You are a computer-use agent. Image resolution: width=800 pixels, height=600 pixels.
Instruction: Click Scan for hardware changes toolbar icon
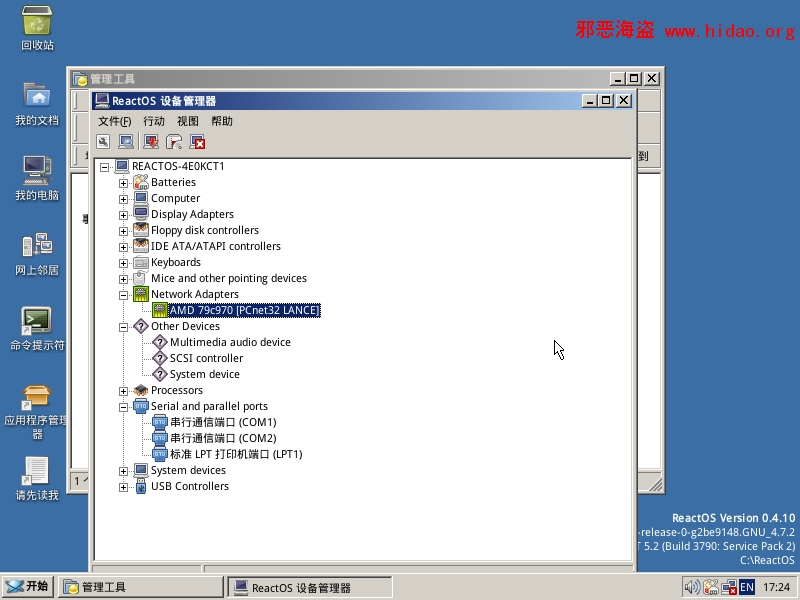(x=126, y=142)
